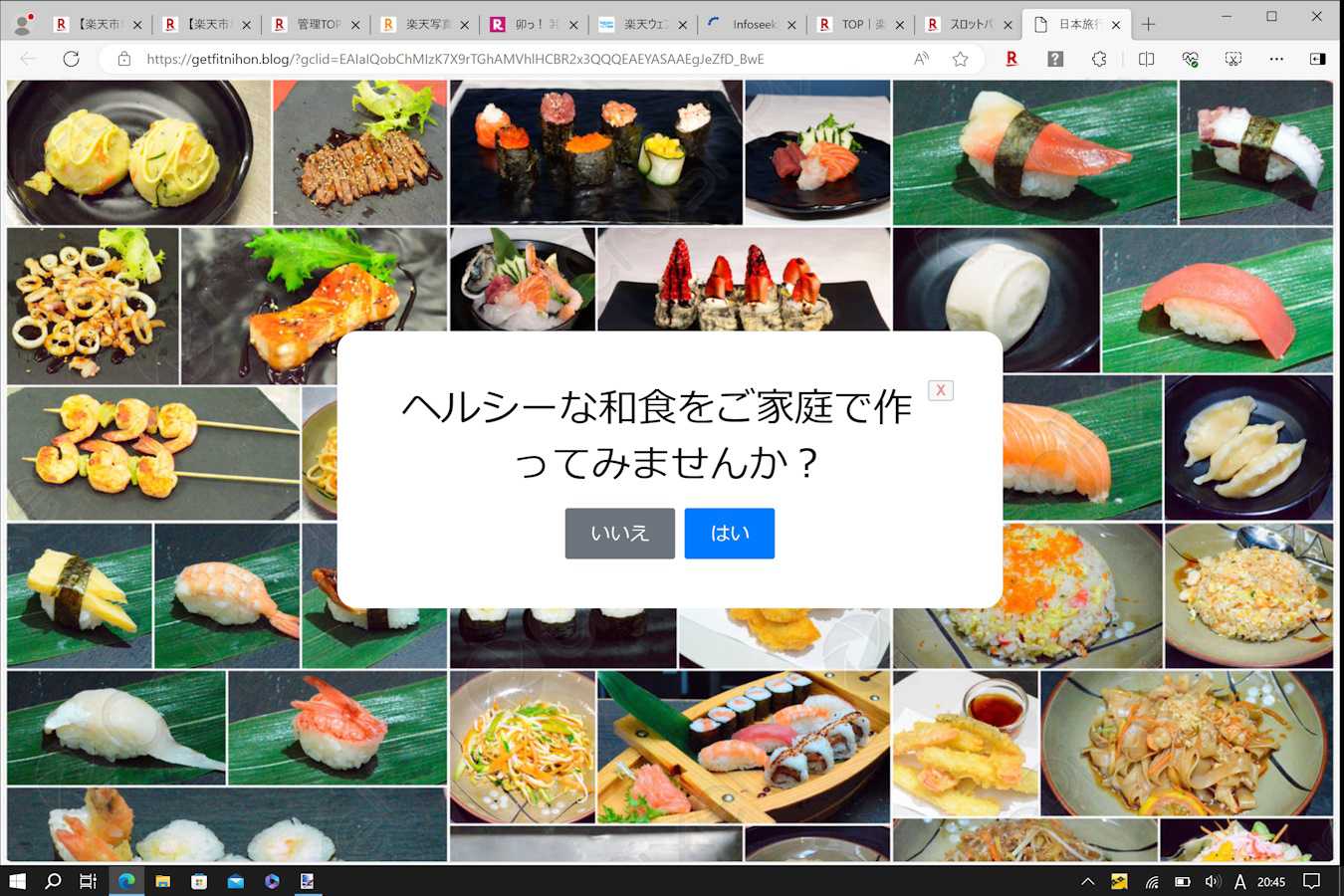Click the gyoza dumplings photo

[x=1248, y=447]
